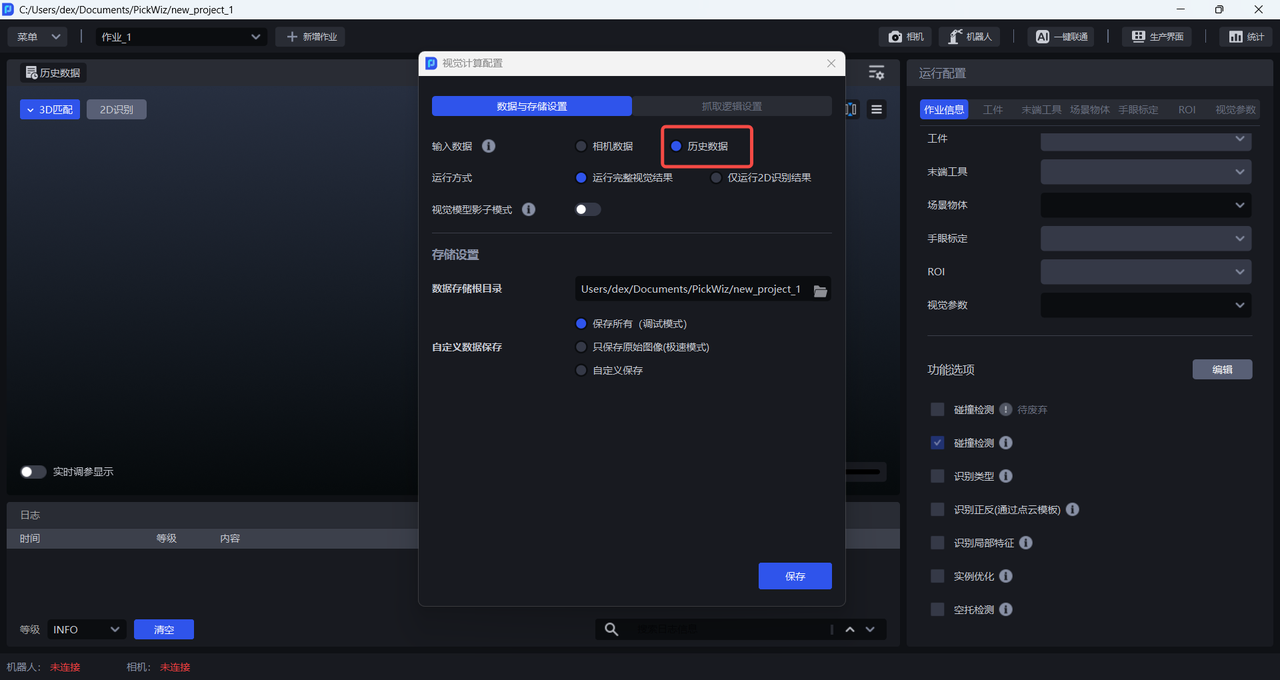
Task: Click info icon beside 视觉模型影子模式
Action: click(528, 210)
